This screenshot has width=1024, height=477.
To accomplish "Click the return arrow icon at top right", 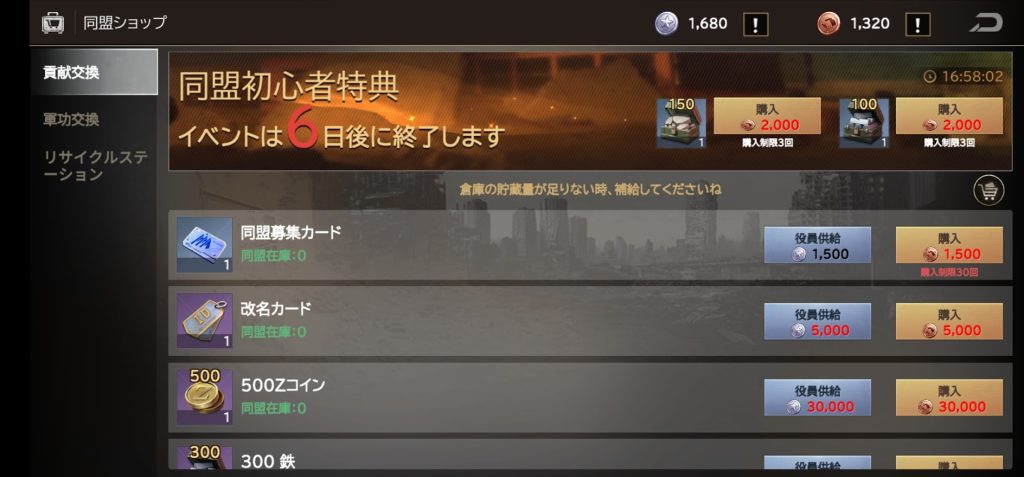I will coord(985,24).
